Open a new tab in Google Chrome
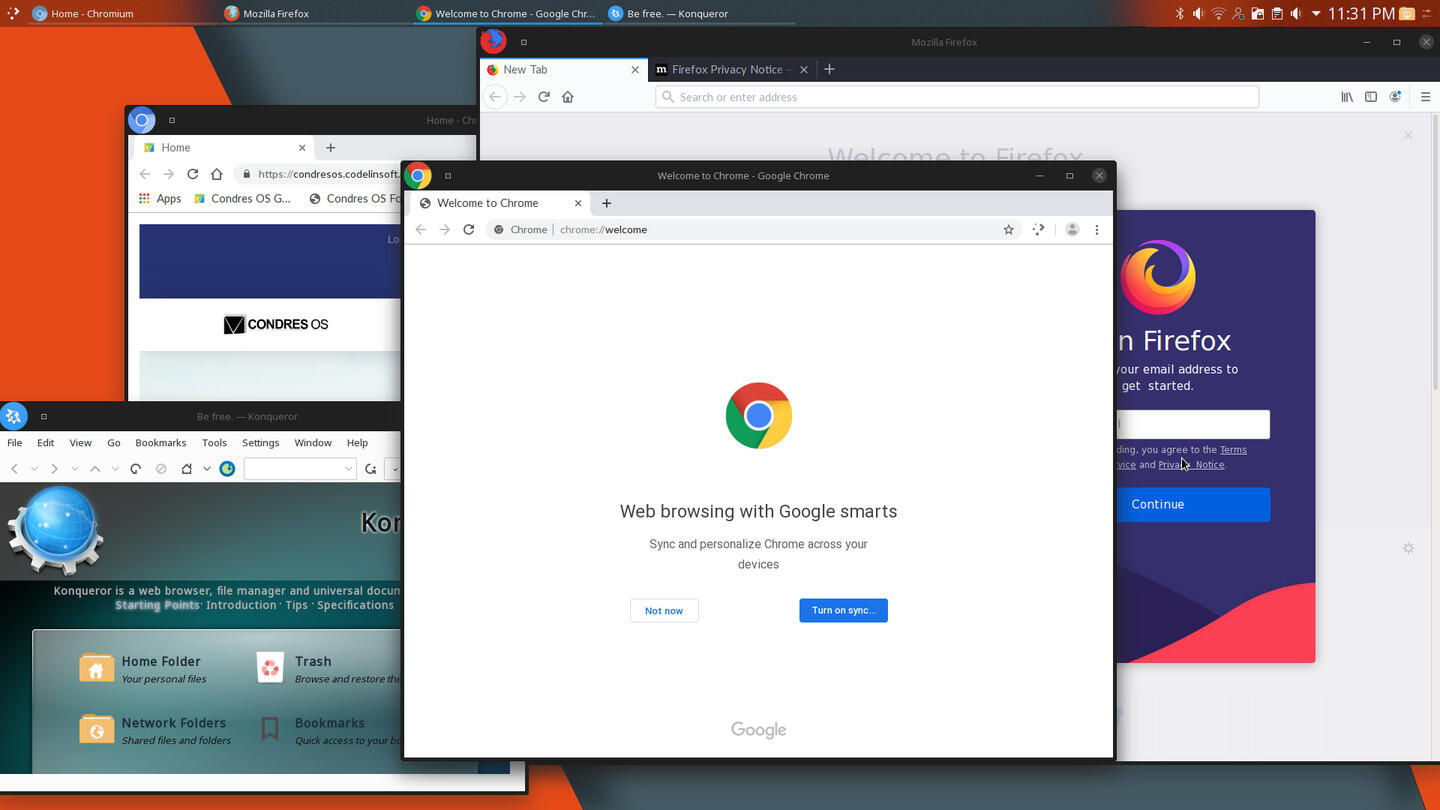This screenshot has width=1440, height=810. coord(606,203)
